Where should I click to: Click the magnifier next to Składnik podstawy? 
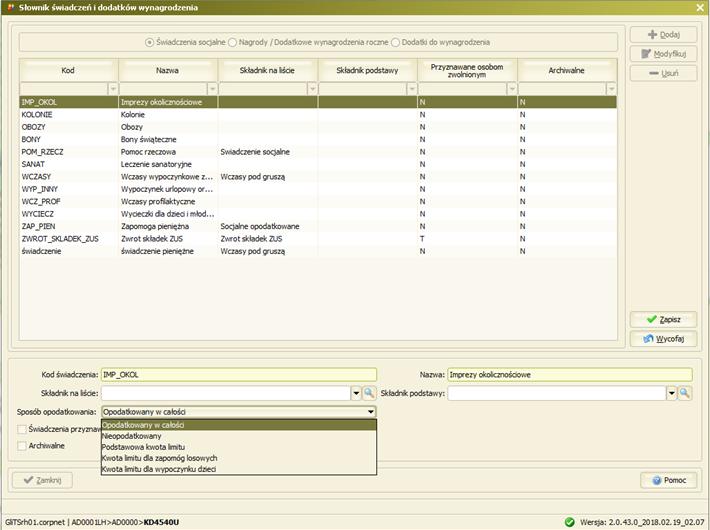point(685,393)
